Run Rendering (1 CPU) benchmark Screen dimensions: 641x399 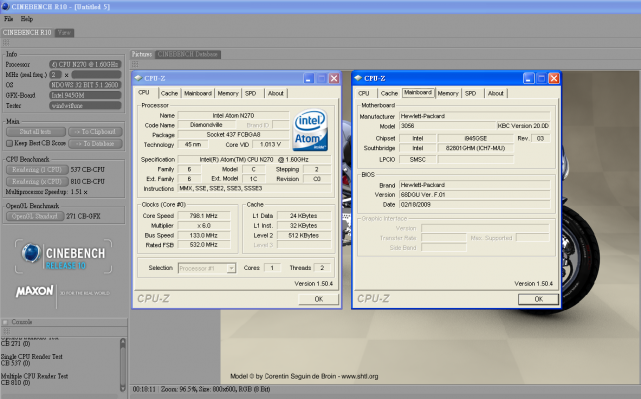(37, 170)
